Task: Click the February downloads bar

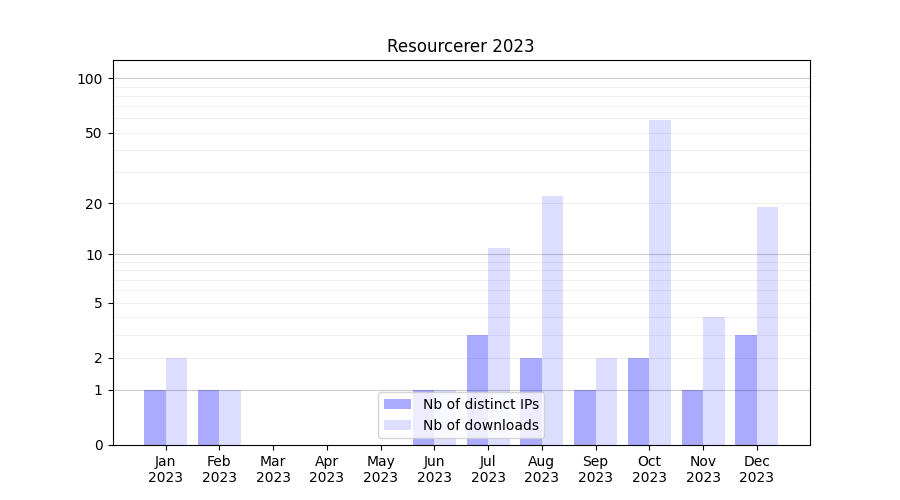Action: (x=230, y=417)
